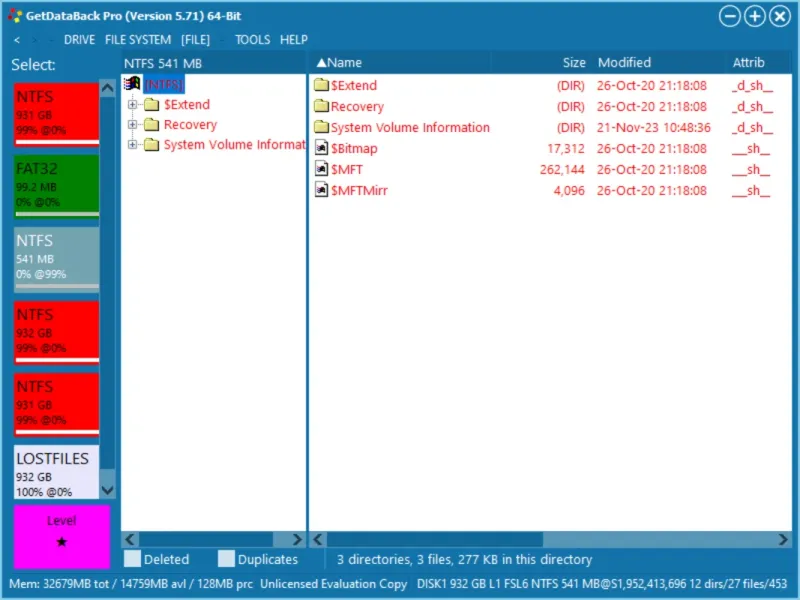The height and width of the screenshot is (600, 800).
Task: Select the green FAT32 99.2 MB tile
Action: [57, 186]
